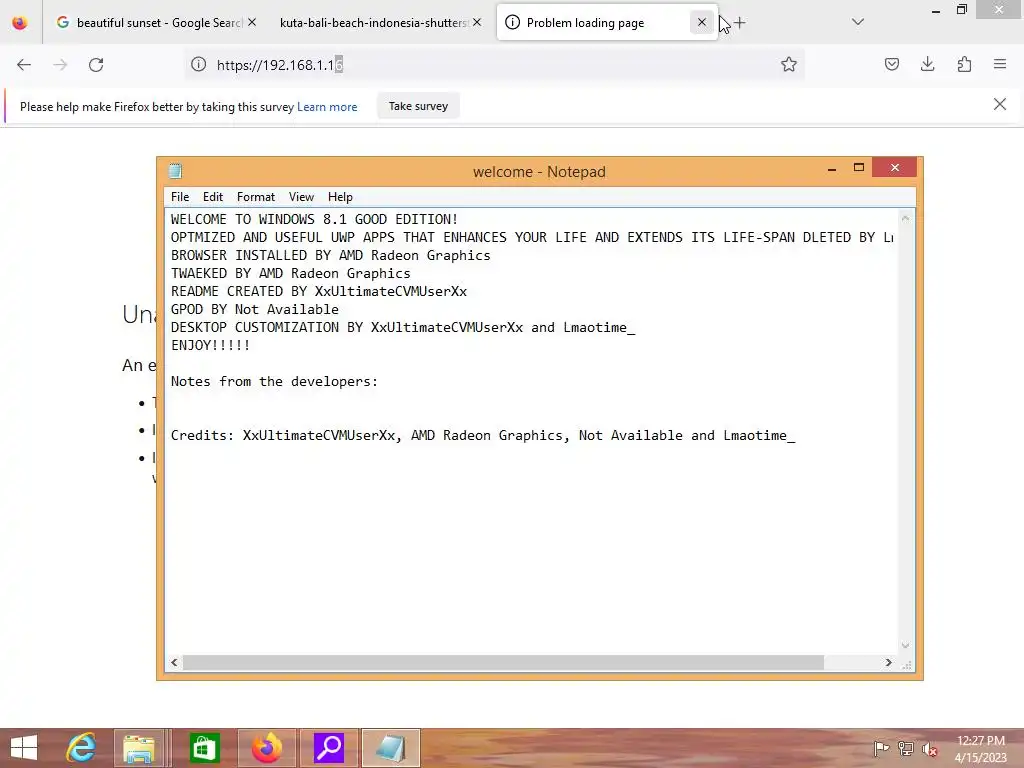Open the Notepad View menu
The height and width of the screenshot is (768, 1024).
pos(301,197)
